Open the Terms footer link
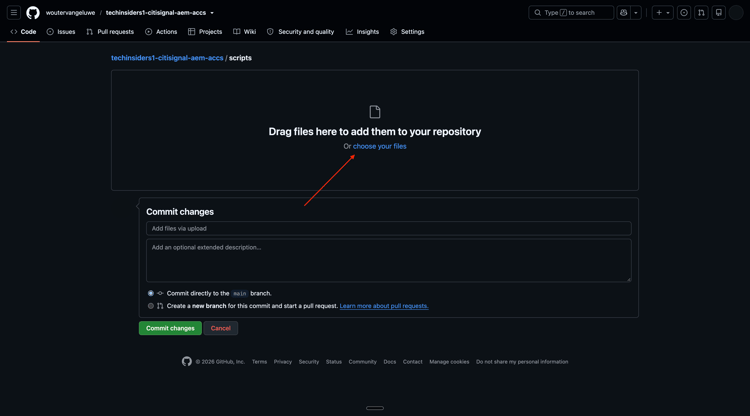750x416 pixels. point(259,362)
